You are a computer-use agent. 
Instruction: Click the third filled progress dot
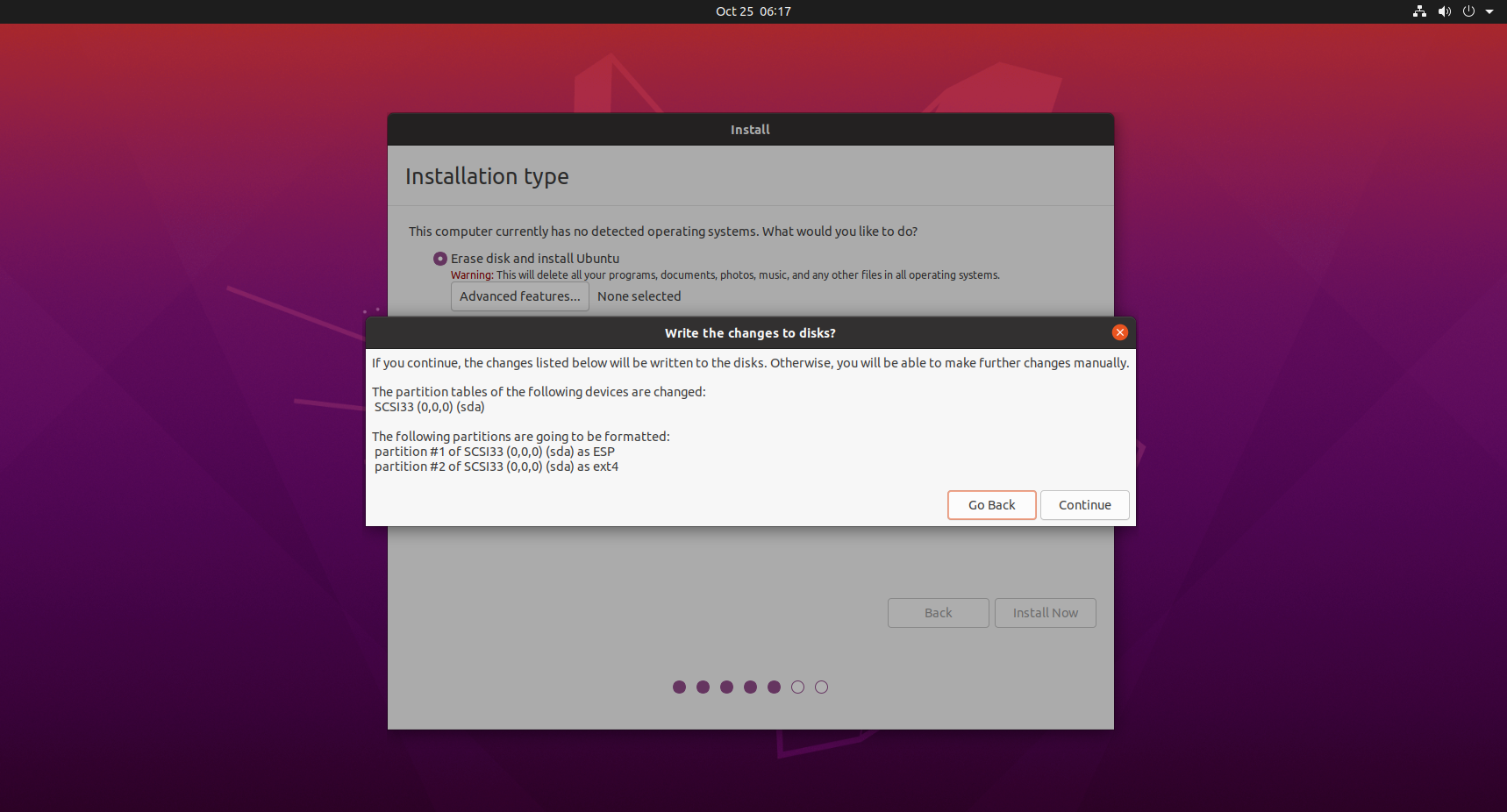click(726, 687)
